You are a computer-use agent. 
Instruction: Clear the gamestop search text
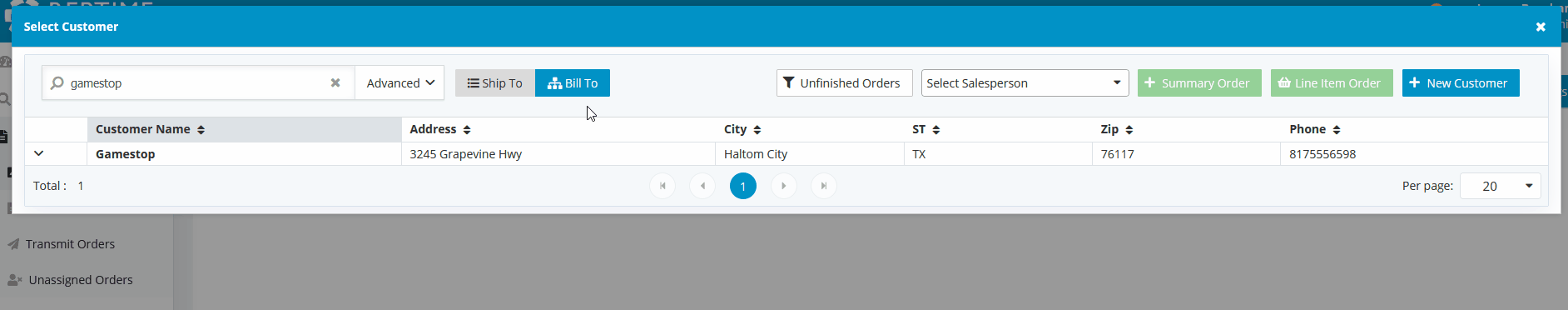click(x=335, y=82)
